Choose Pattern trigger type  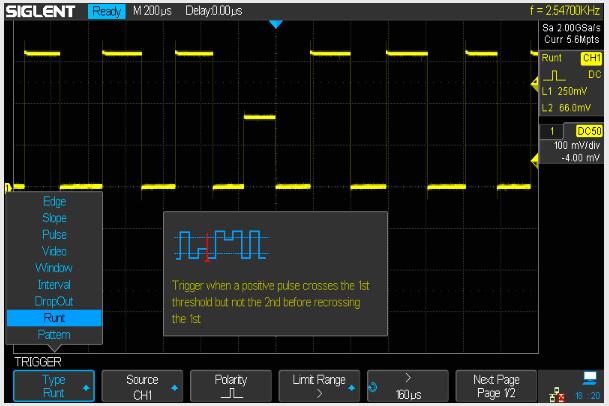[x=54, y=333]
